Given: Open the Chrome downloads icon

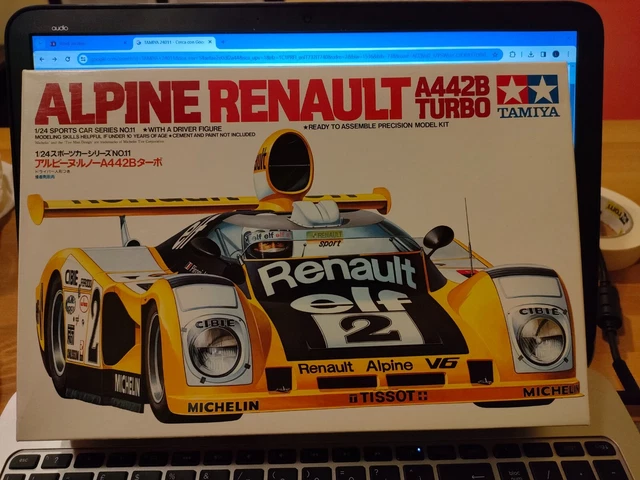Looking at the screenshot, I should [x=531, y=54].
